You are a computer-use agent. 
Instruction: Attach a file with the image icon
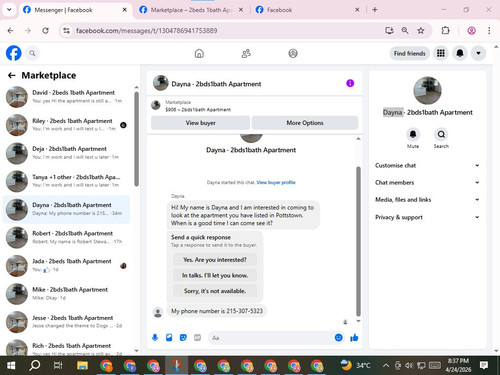[169, 338]
